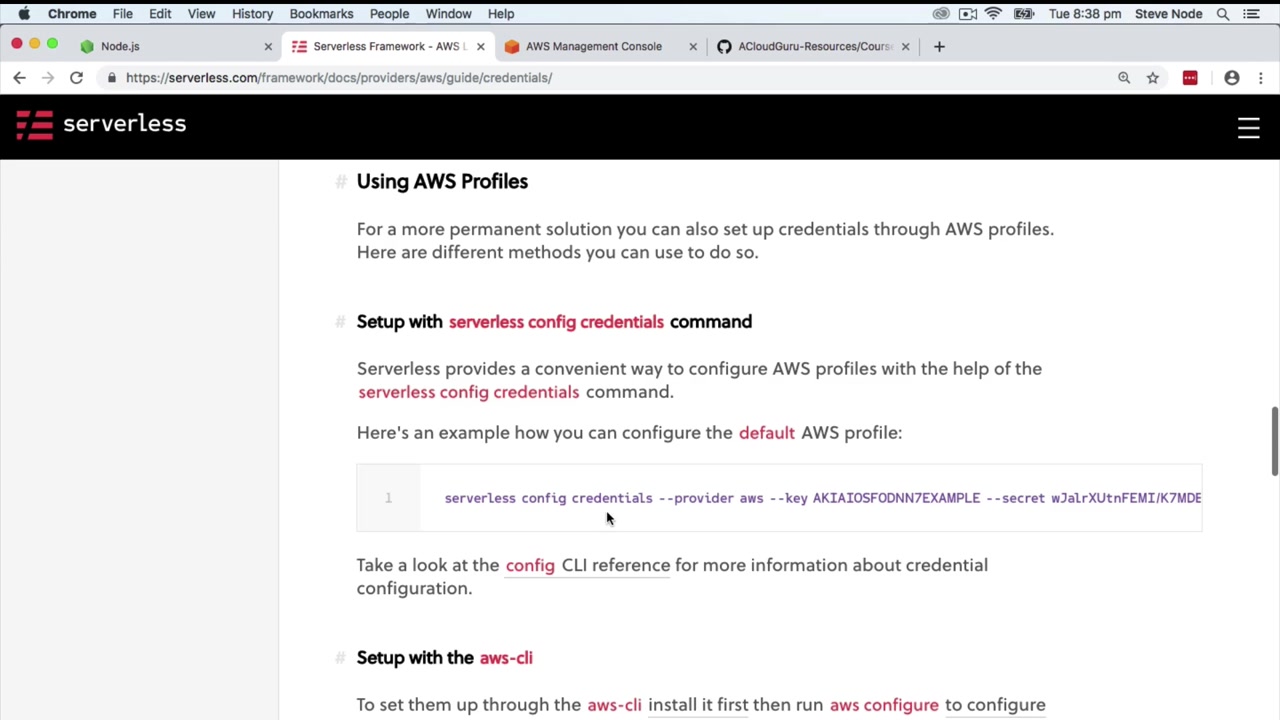
Task: Open the File menu
Action: point(122,14)
